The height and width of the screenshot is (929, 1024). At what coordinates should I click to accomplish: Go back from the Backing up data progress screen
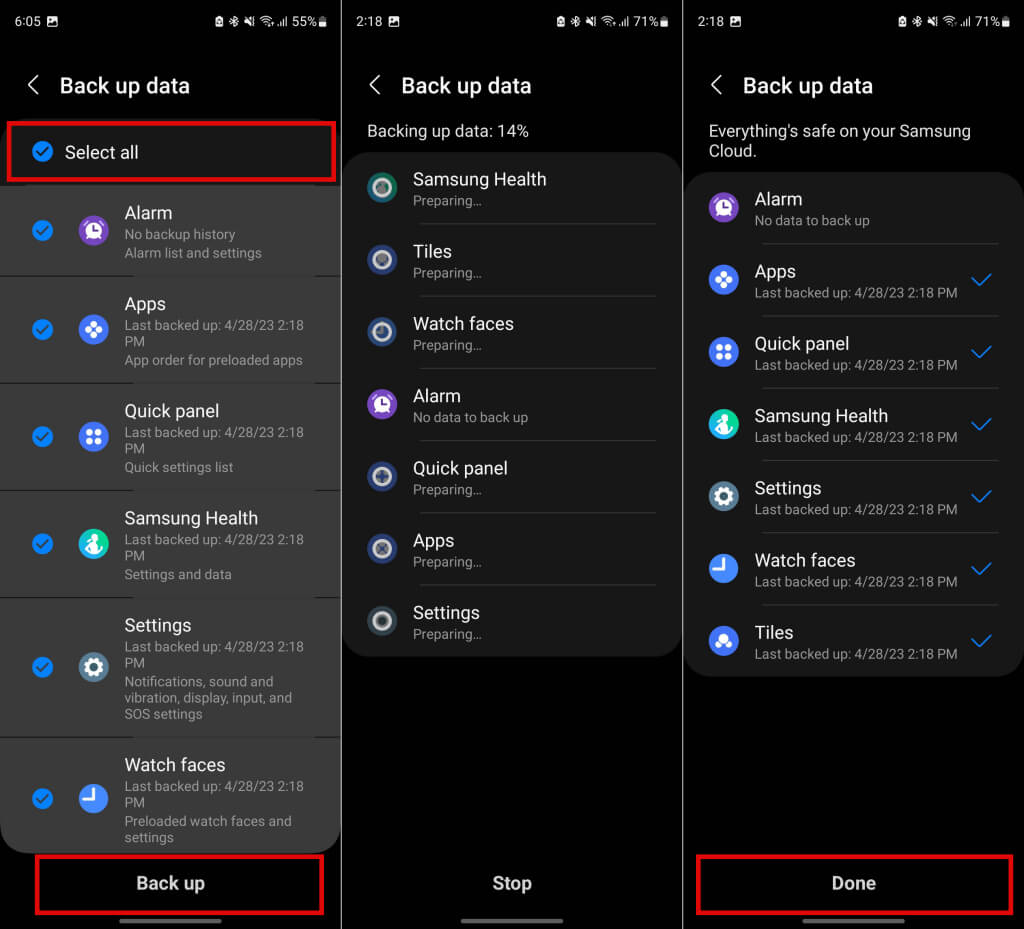click(x=375, y=85)
